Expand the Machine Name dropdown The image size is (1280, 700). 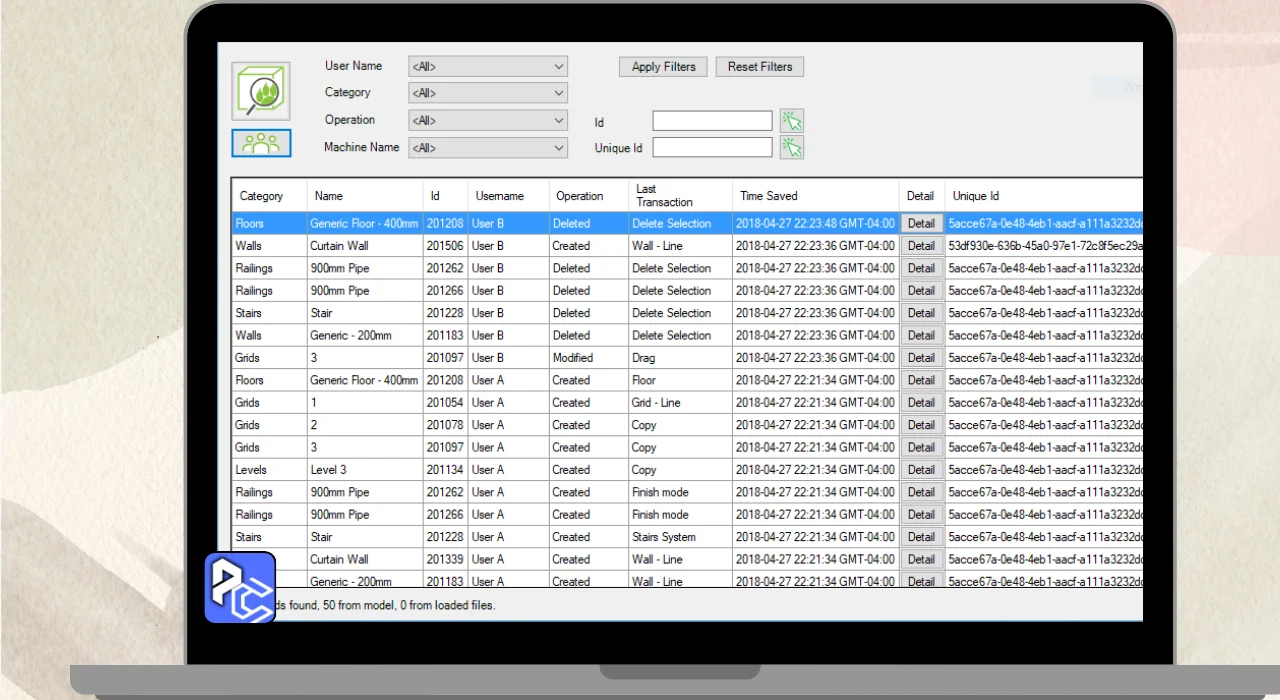click(488, 148)
